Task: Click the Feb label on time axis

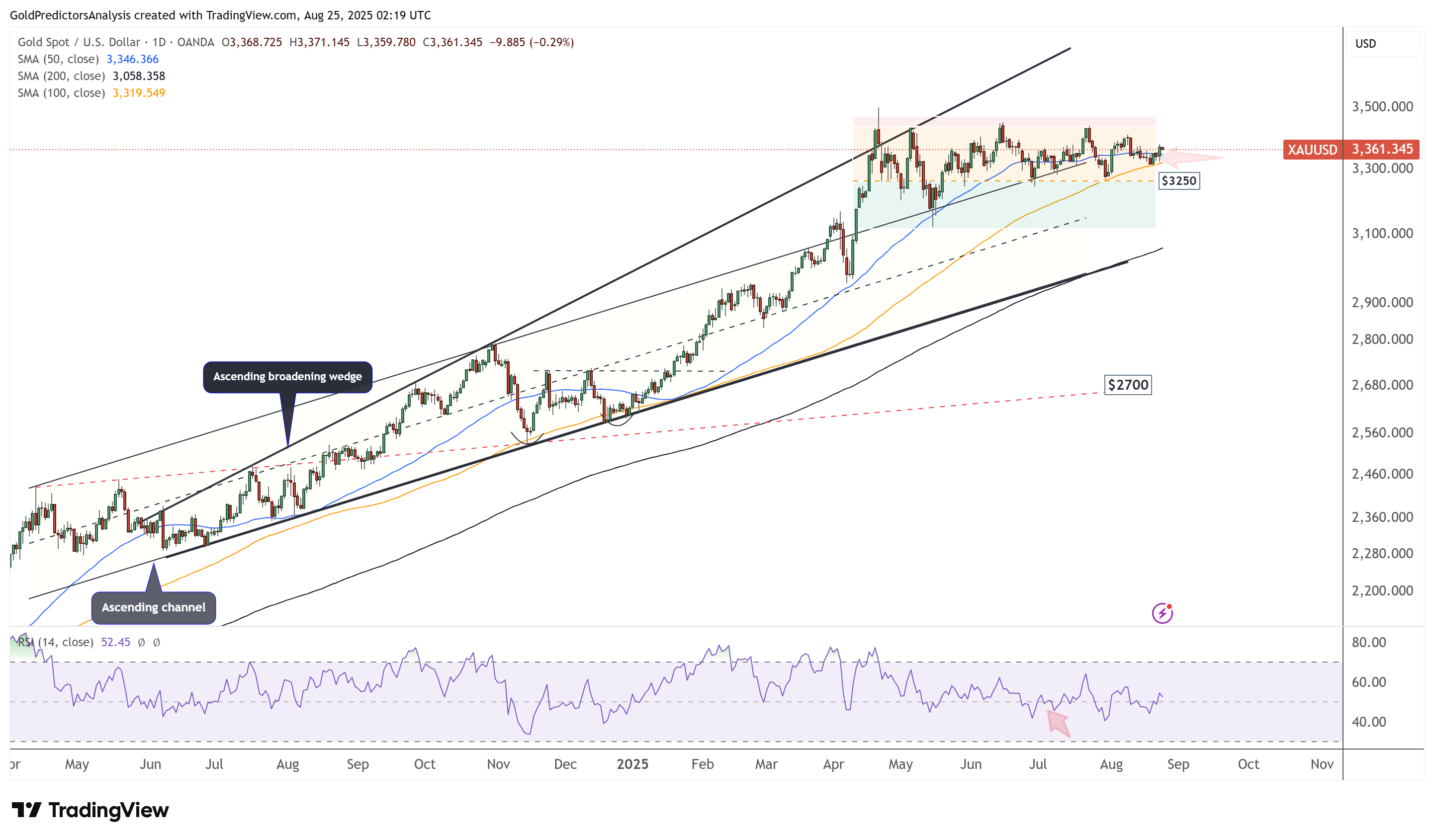Action: point(702,764)
